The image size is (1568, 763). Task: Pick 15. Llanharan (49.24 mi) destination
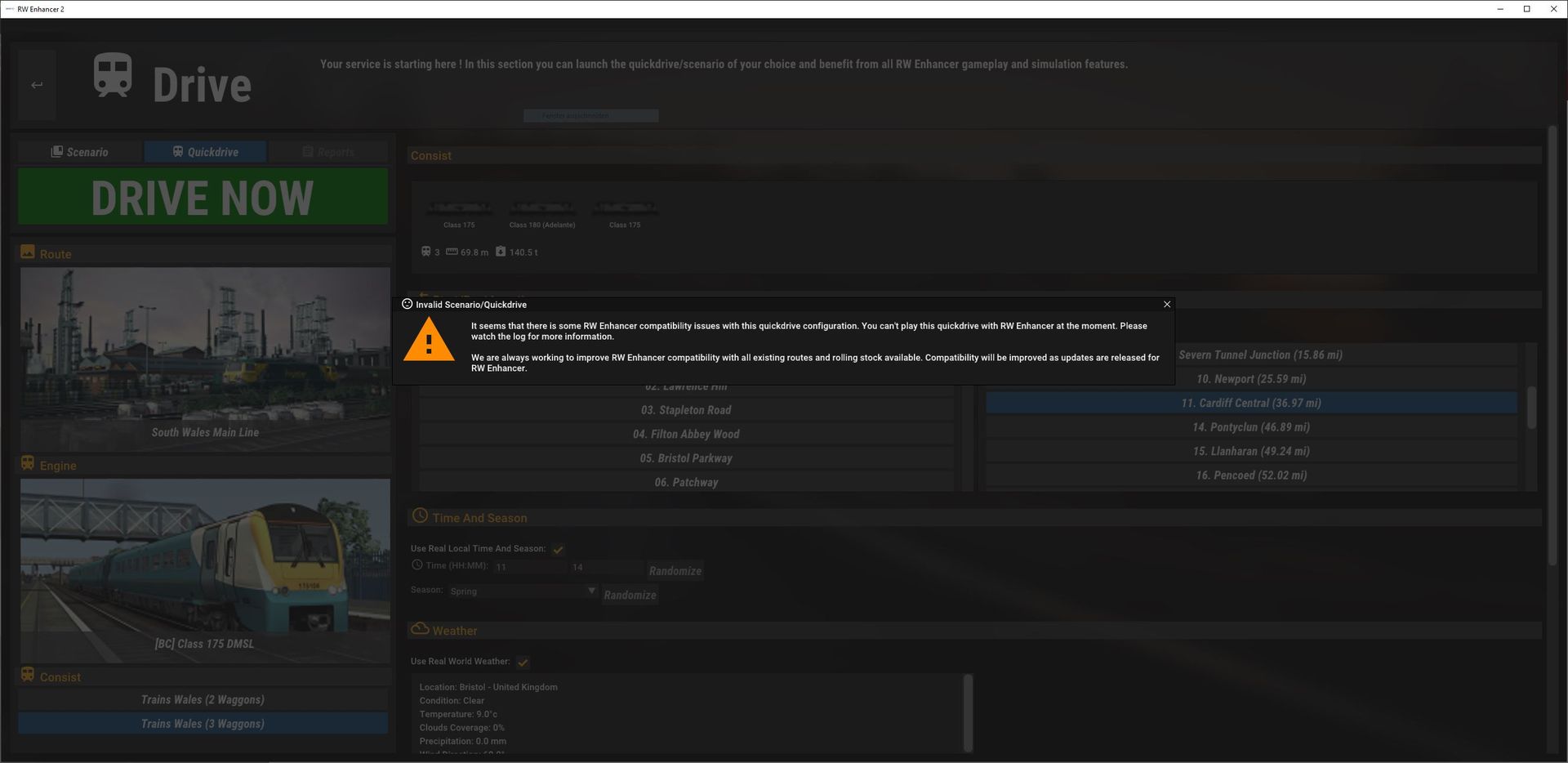coord(1251,451)
